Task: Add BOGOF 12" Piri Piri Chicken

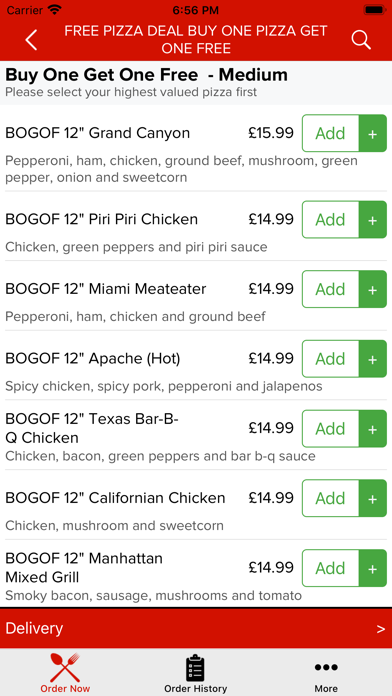Action: coord(331,219)
